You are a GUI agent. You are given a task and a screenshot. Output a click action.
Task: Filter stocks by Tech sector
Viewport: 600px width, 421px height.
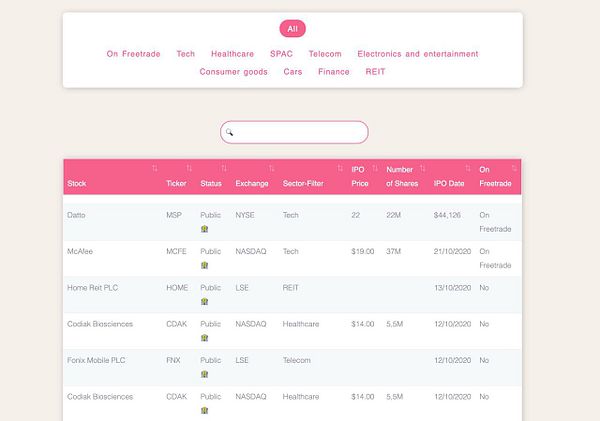[186, 54]
